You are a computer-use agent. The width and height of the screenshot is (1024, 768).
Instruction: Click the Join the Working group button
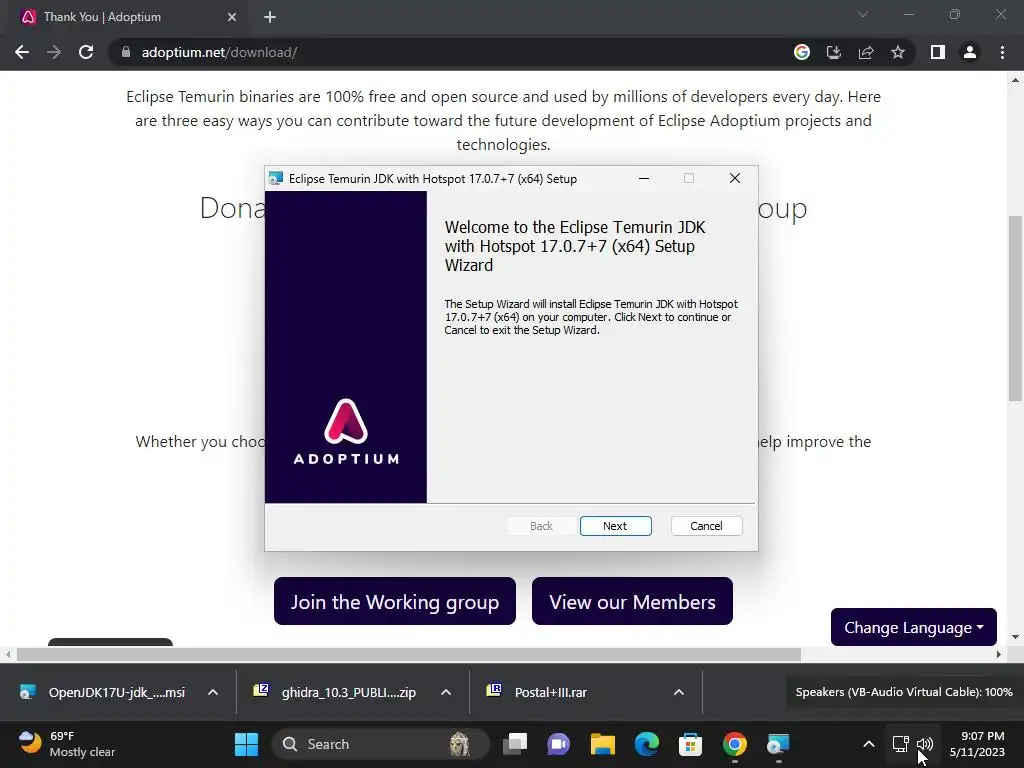(394, 601)
